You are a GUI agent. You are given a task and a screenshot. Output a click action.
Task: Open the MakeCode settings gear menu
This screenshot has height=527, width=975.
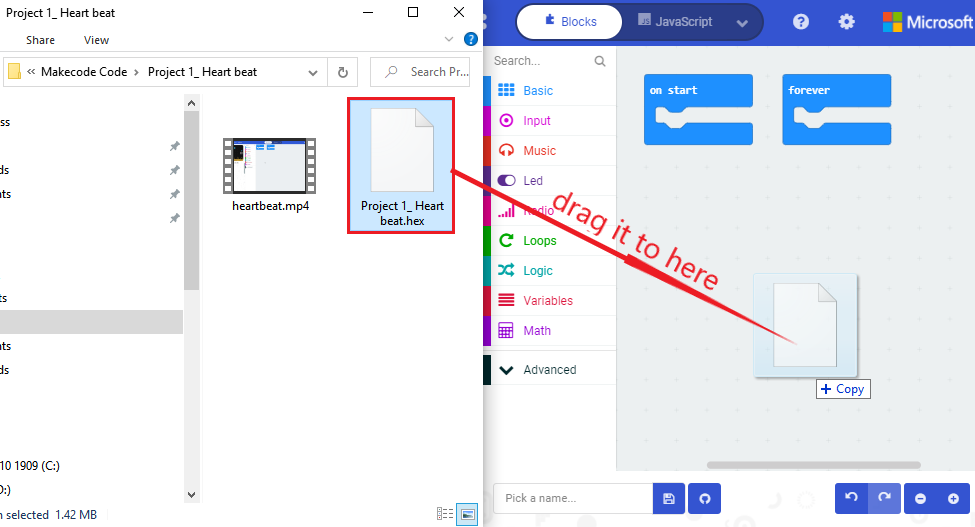(846, 22)
